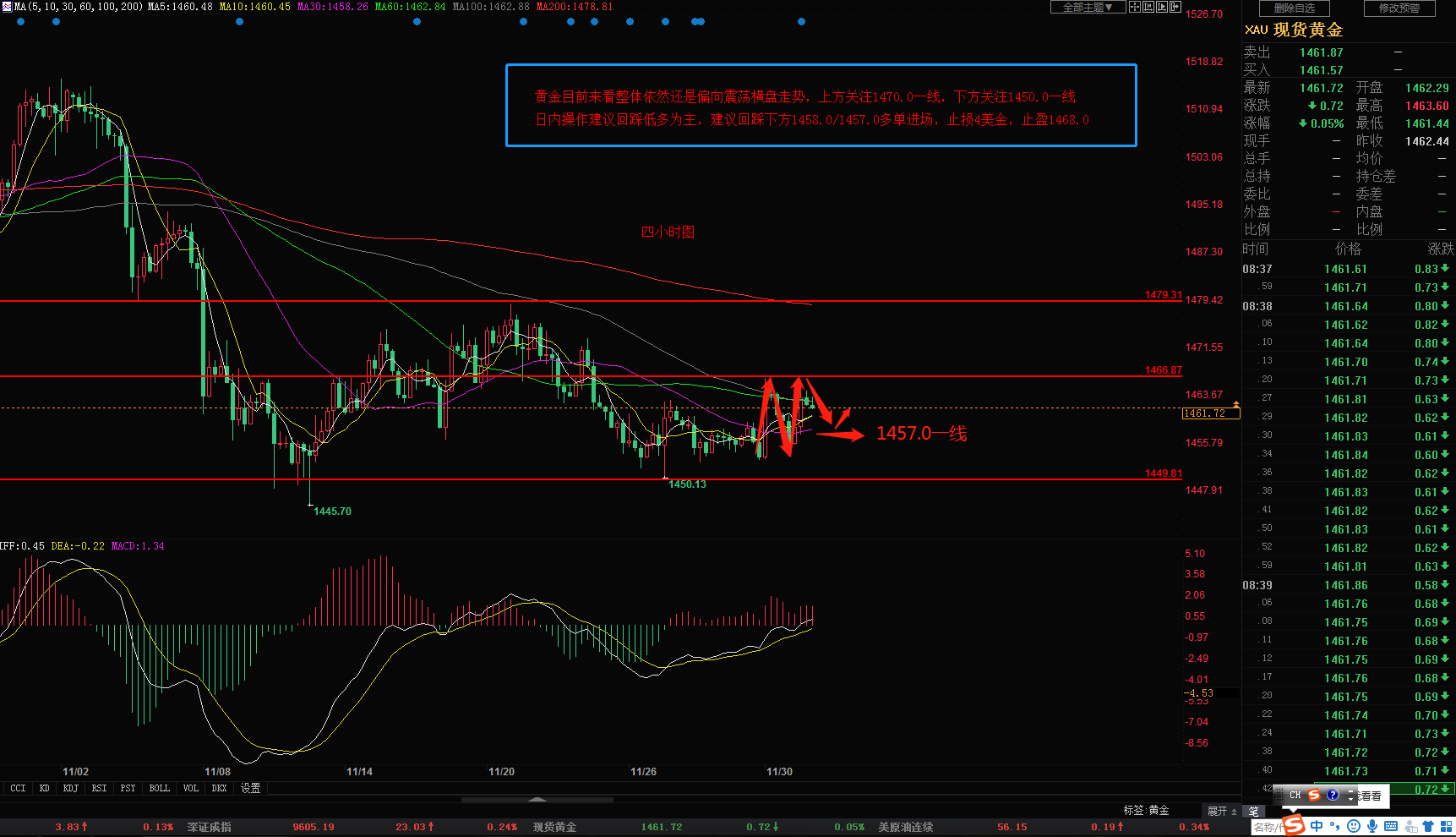Viewport: 1456px width, 837px height.
Task: Click the MACD:1.34 indicator label
Action: coord(138,546)
